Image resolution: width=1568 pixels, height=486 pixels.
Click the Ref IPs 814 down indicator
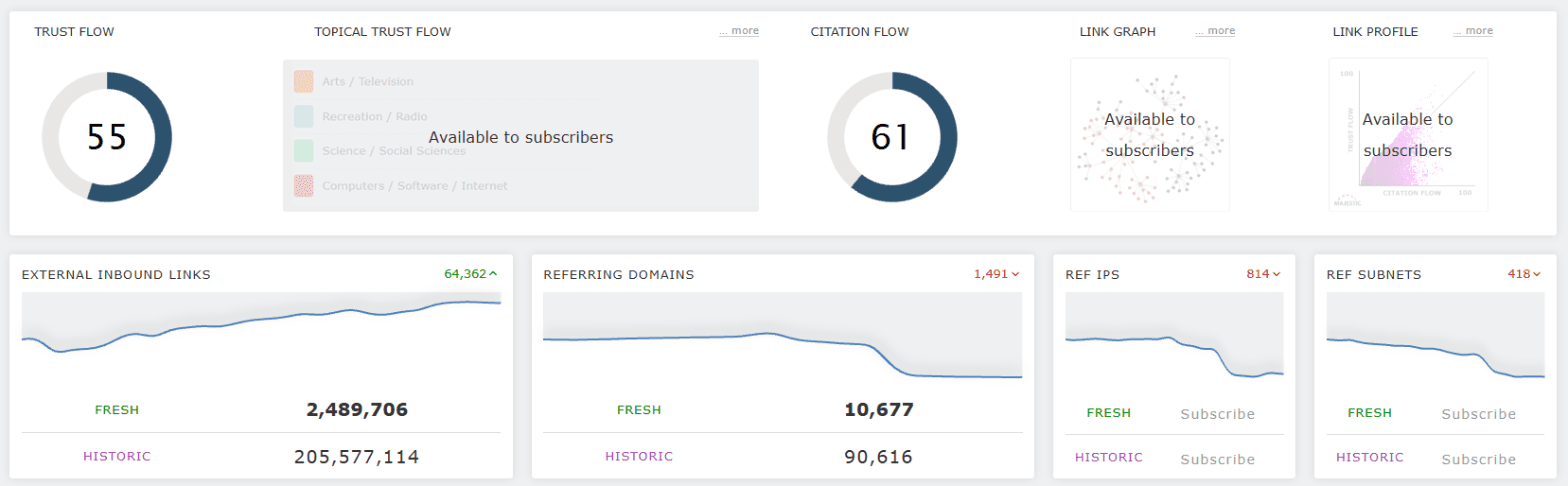click(1263, 274)
